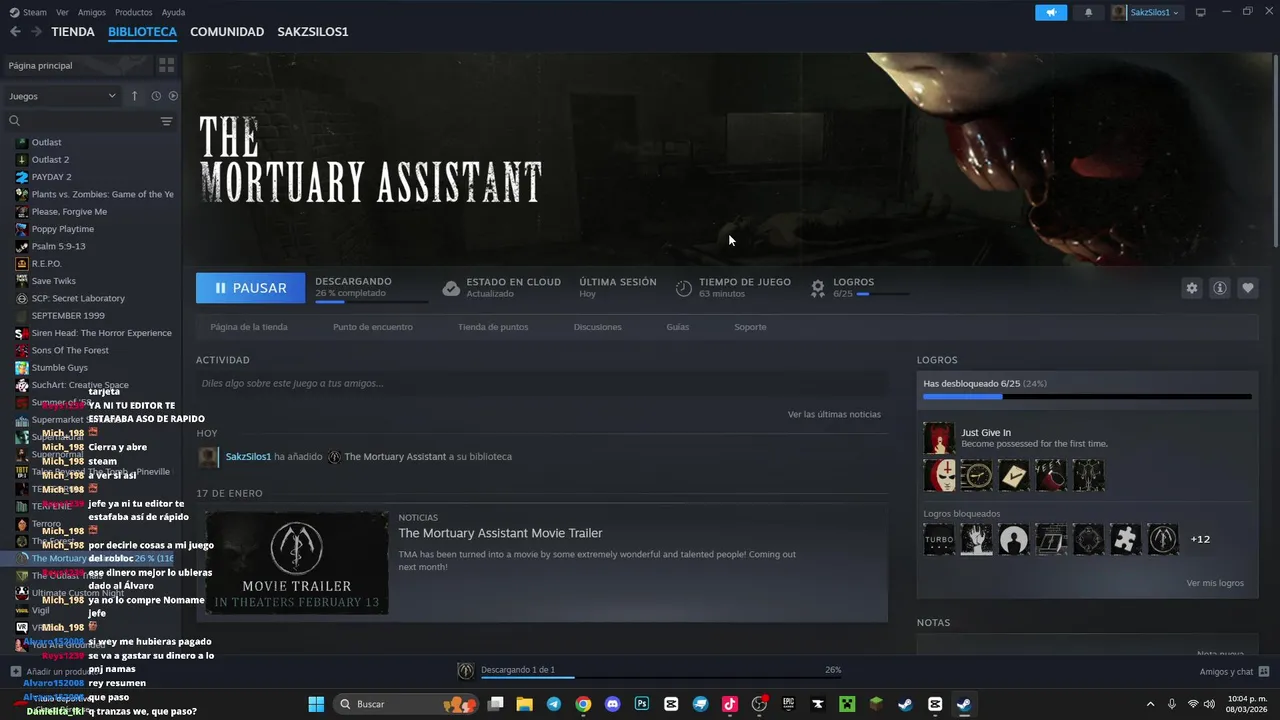Image resolution: width=1280 pixels, height=720 pixels.
Task: Go to the COMUNIDAD tab
Action: click(227, 32)
